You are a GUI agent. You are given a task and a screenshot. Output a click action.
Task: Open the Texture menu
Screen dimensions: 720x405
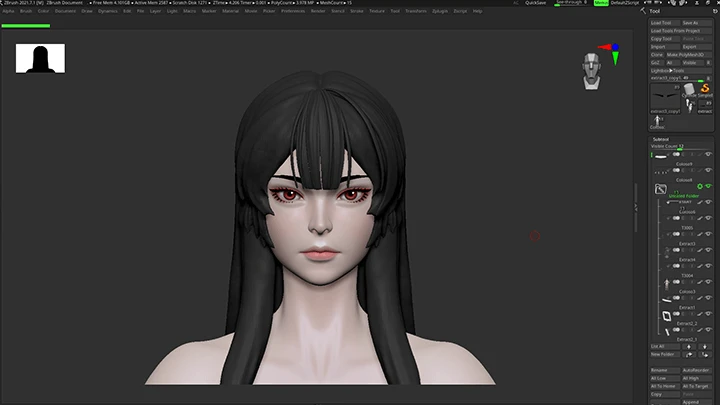377,11
